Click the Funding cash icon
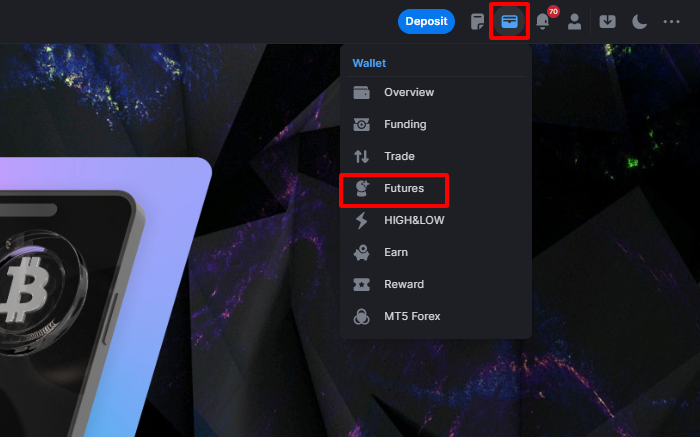Screen dimensions: 700x437 point(362,125)
